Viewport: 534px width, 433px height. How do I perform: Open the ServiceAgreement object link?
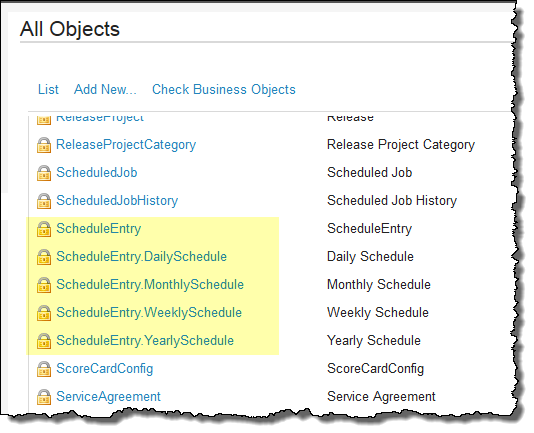click(108, 397)
